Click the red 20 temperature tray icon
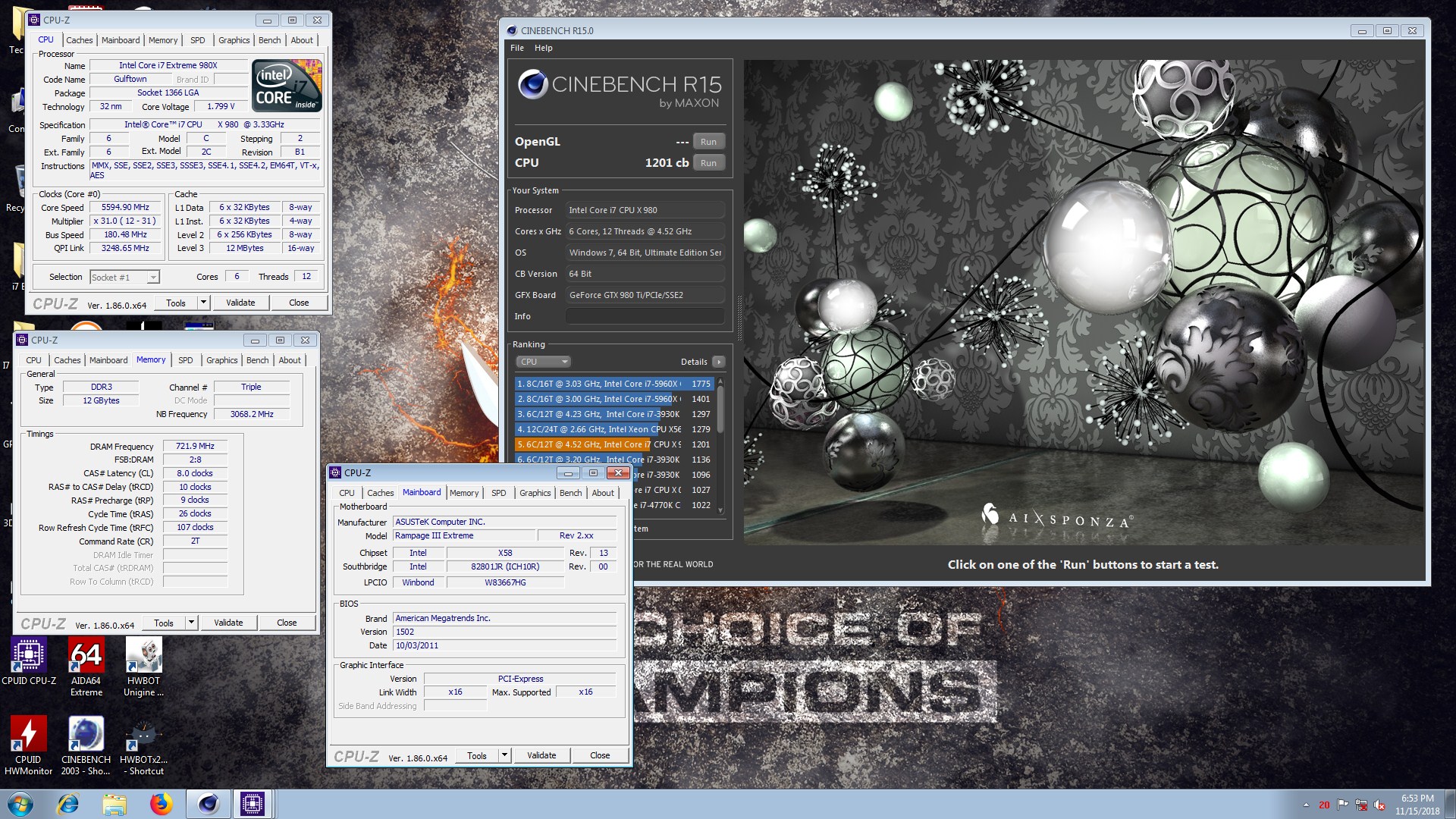Screen dimensions: 1456x819 pos(1324,805)
